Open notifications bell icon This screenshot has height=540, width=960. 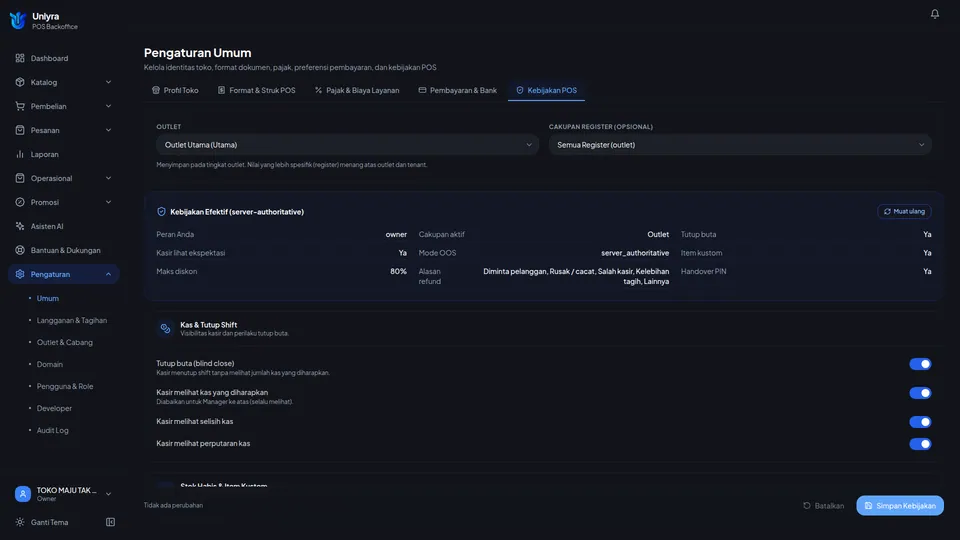point(934,13)
